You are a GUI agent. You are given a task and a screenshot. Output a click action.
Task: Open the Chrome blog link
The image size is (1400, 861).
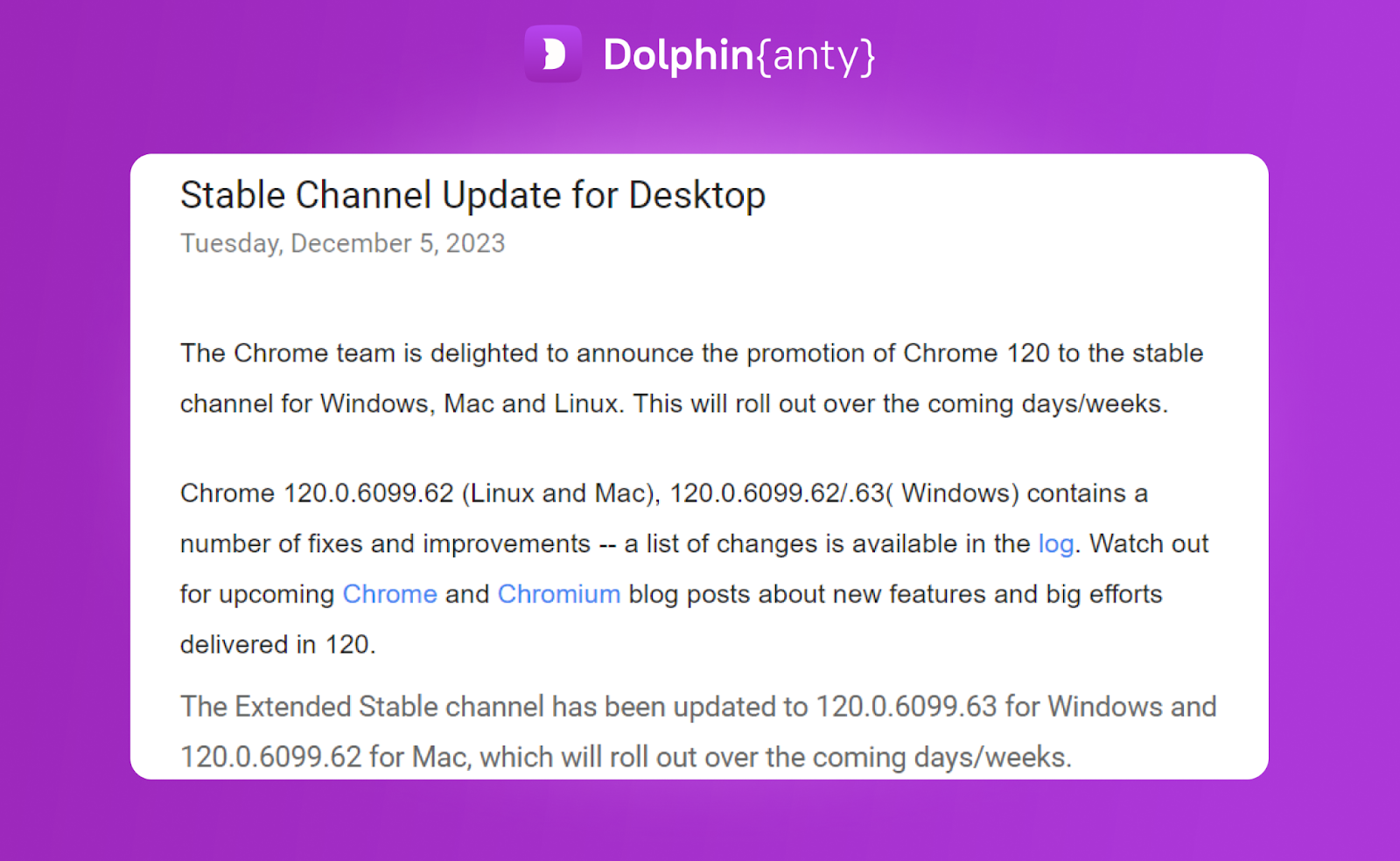(x=389, y=594)
